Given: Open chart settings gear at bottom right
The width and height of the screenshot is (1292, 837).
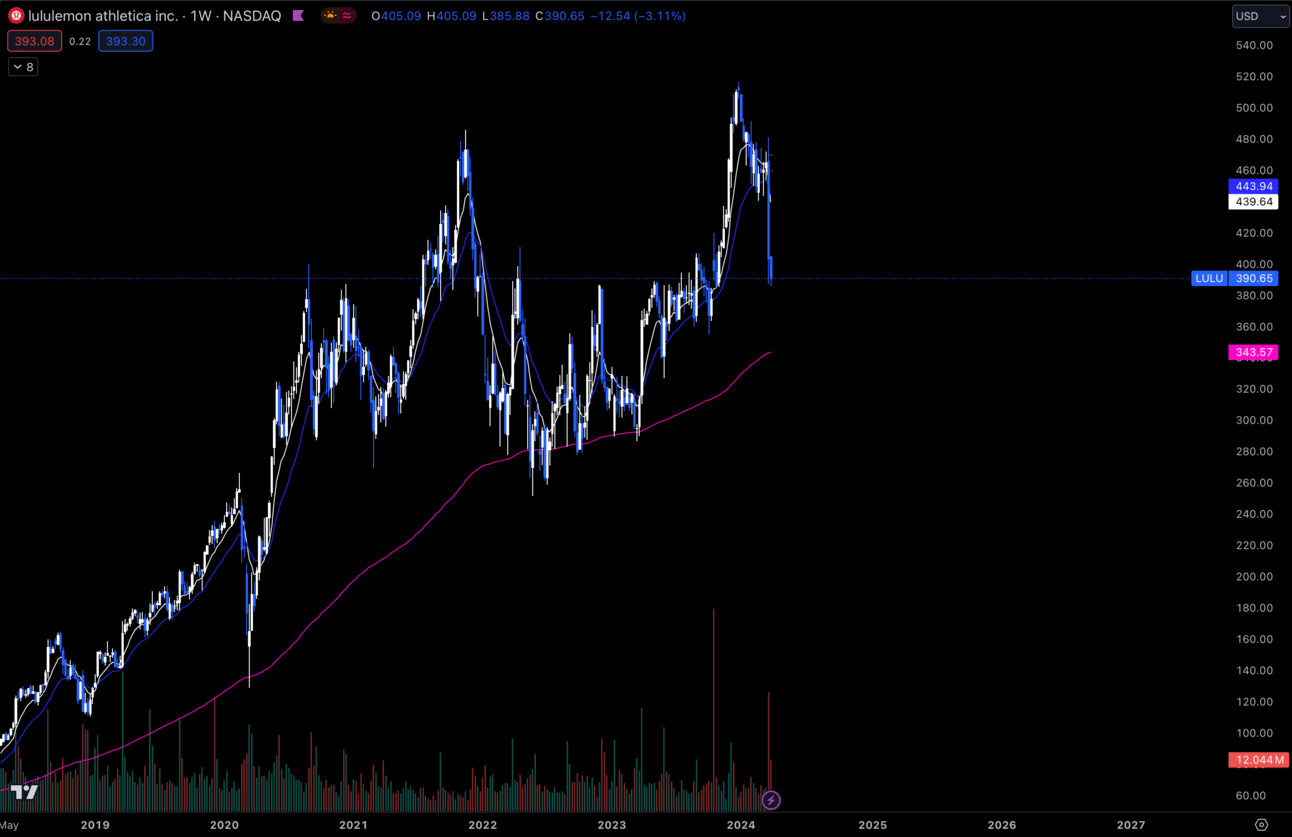Looking at the screenshot, I should (1261, 825).
